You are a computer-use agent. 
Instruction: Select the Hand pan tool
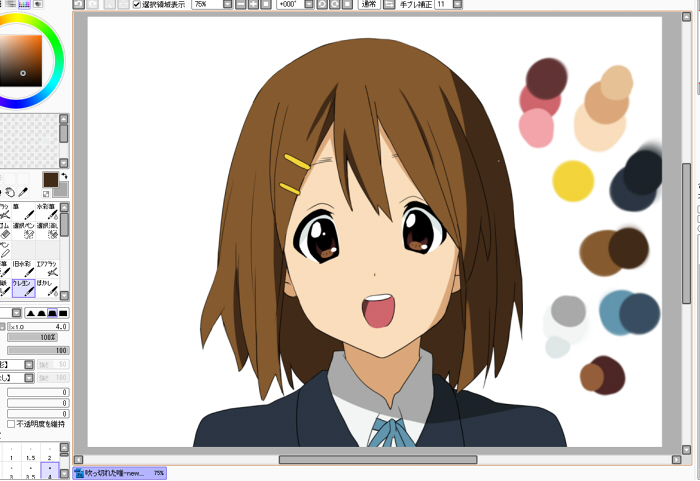coord(10,192)
